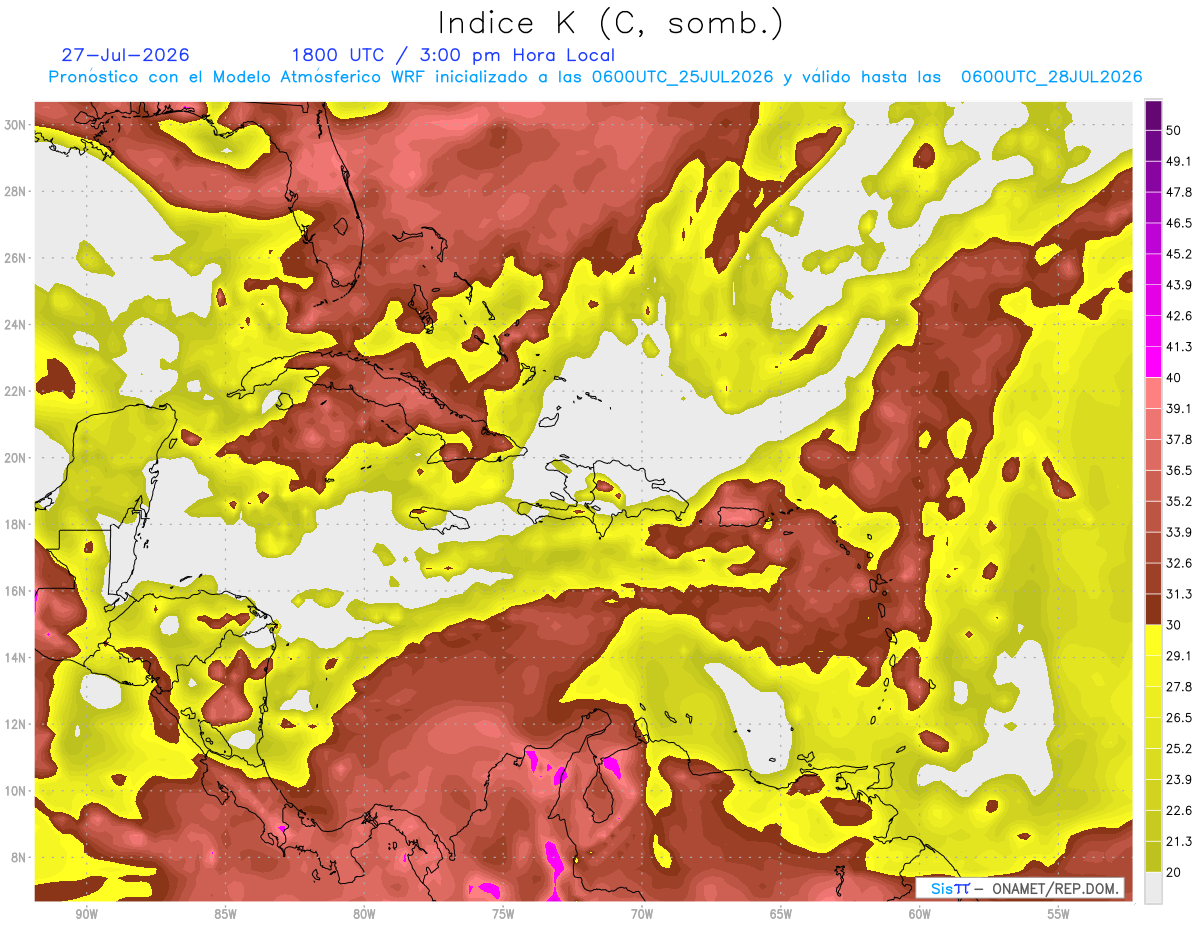
Task: Click the gray colorbar segment below 20
Action: (x=1154, y=887)
